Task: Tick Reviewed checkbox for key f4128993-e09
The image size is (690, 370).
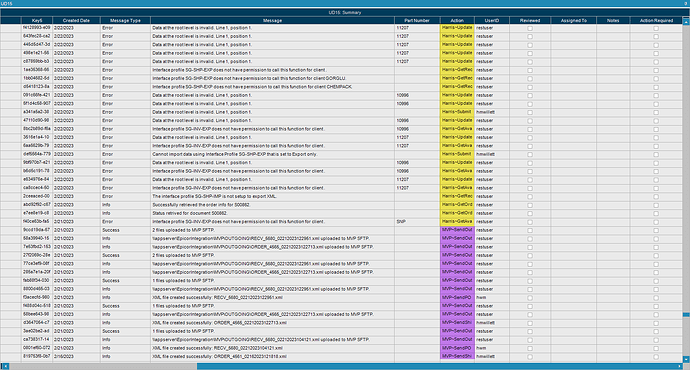Action: point(530,28)
